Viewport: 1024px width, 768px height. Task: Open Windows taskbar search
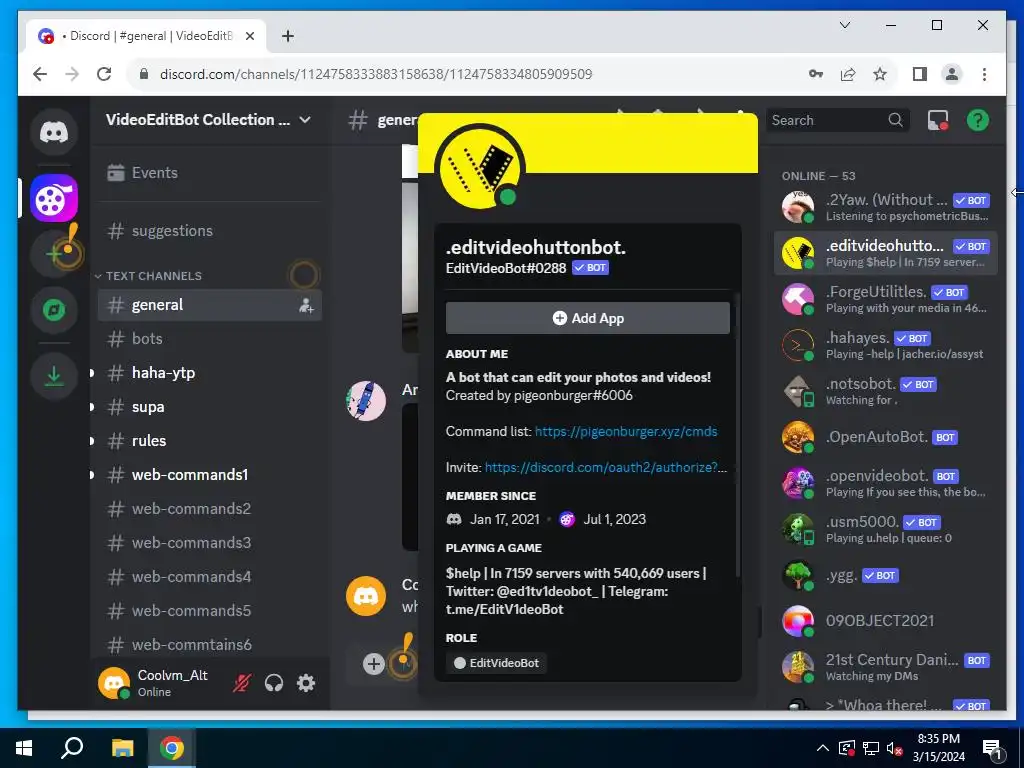point(72,748)
